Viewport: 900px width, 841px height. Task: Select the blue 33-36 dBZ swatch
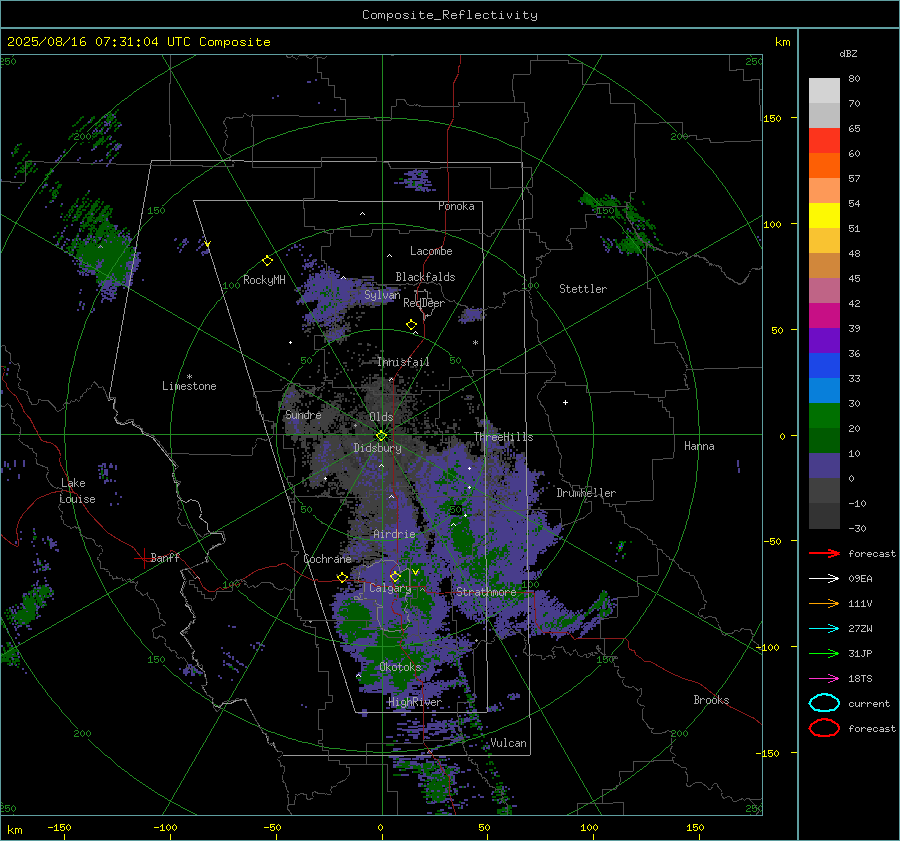coord(824,365)
